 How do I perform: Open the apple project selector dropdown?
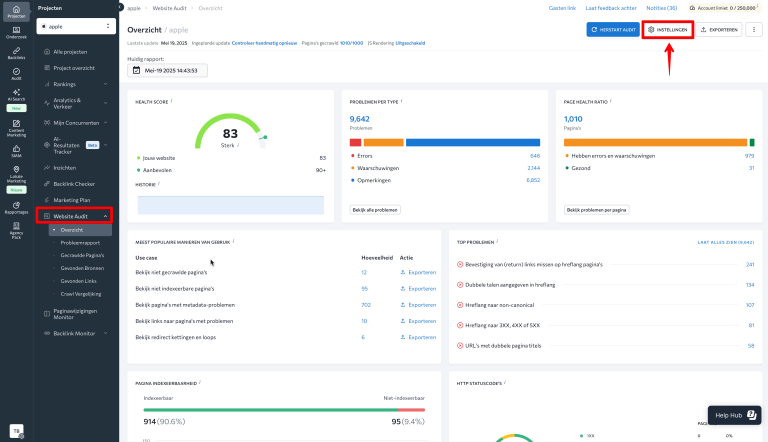coord(76,26)
